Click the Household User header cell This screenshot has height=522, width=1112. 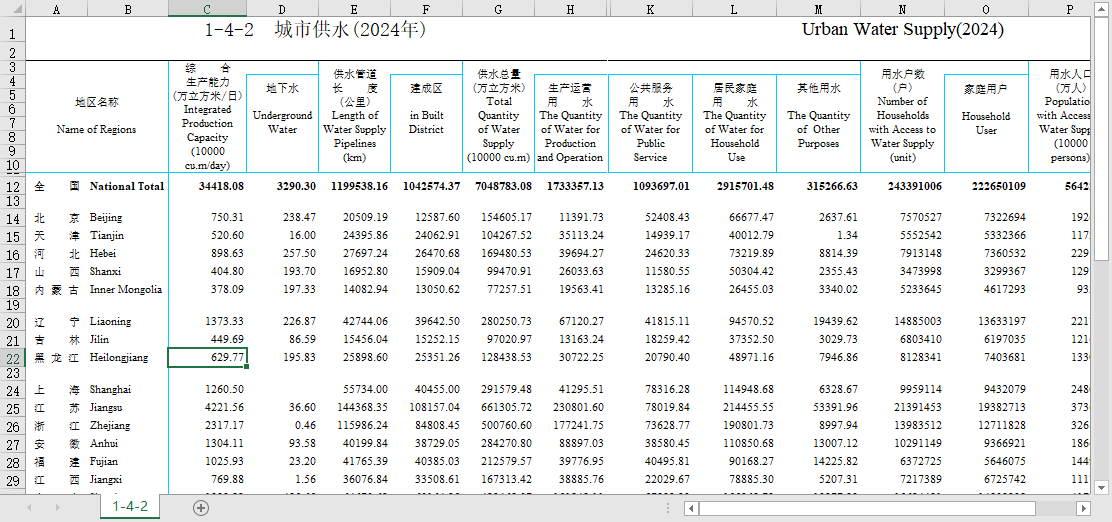986,123
